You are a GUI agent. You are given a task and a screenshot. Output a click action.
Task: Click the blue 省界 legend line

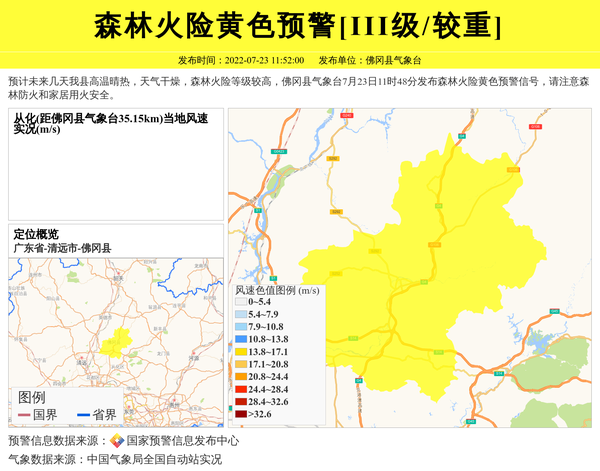click(x=83, y=415)
